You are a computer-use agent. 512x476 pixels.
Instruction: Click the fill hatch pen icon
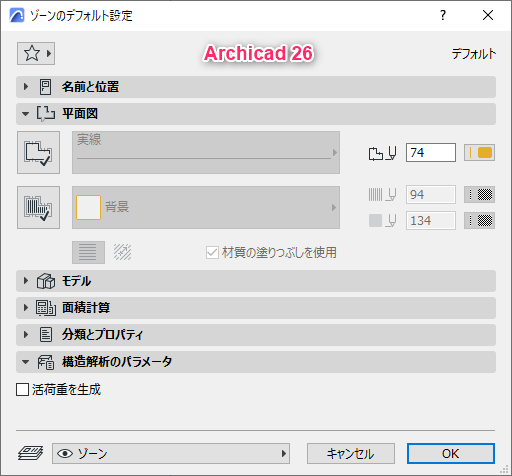[383, 195]
